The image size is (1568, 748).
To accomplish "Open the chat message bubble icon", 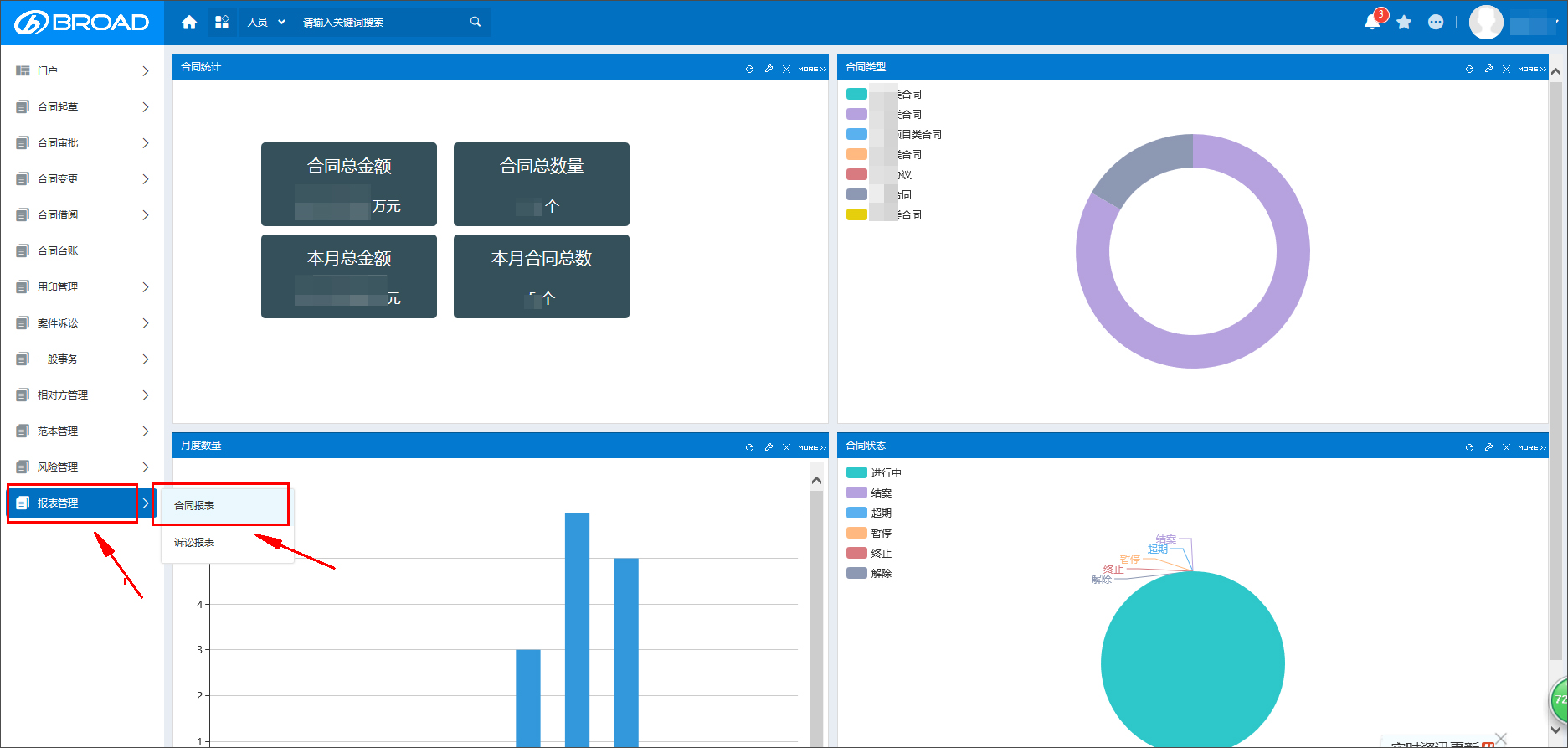I will coord(1436,23).
